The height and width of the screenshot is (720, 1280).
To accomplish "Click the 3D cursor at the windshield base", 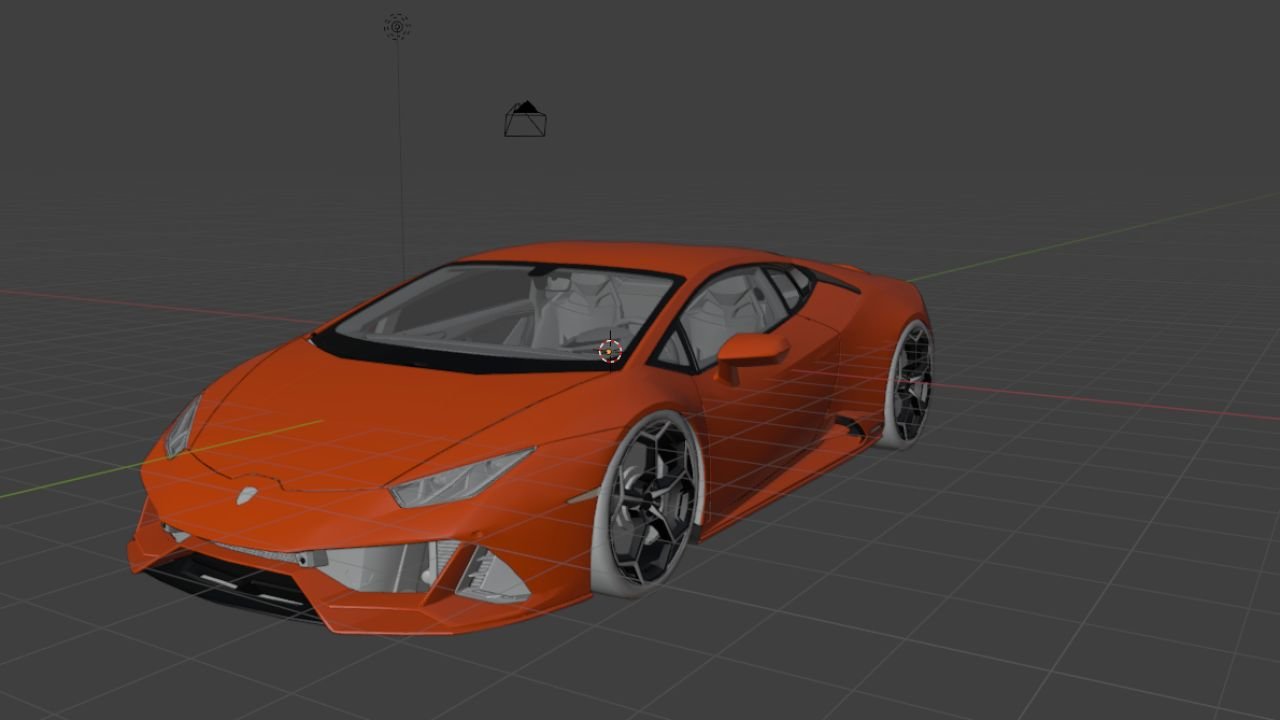I will pyautogui.click(x=610, y=351).
